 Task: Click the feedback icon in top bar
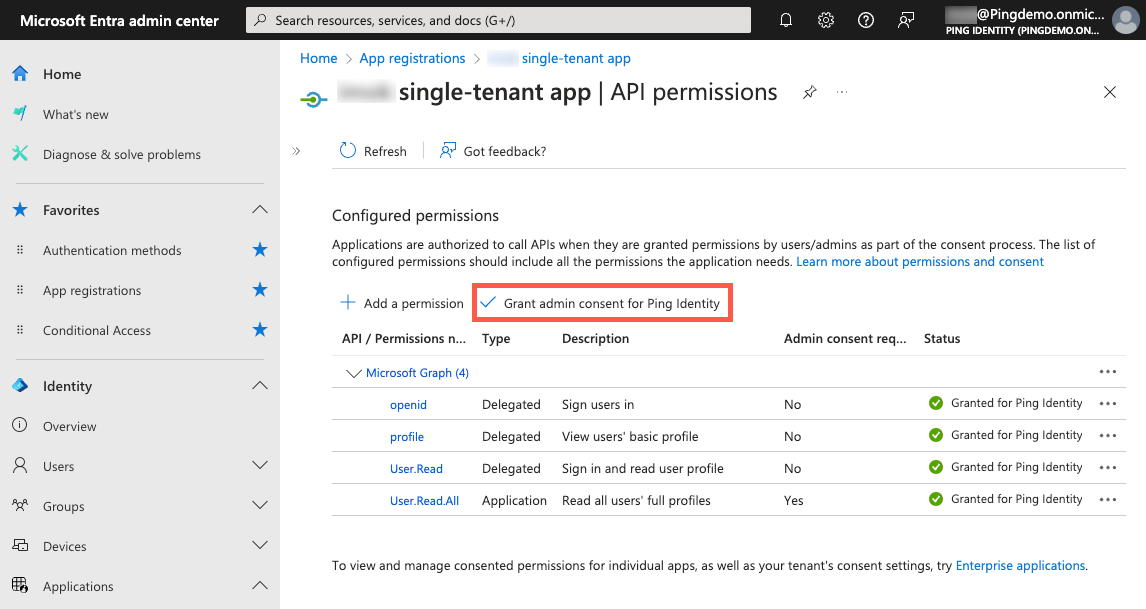(906, 19)
